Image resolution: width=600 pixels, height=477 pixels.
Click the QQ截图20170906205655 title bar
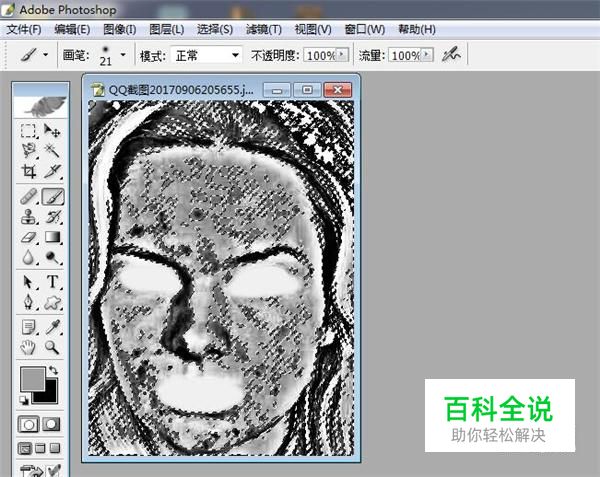click(181, 90)
